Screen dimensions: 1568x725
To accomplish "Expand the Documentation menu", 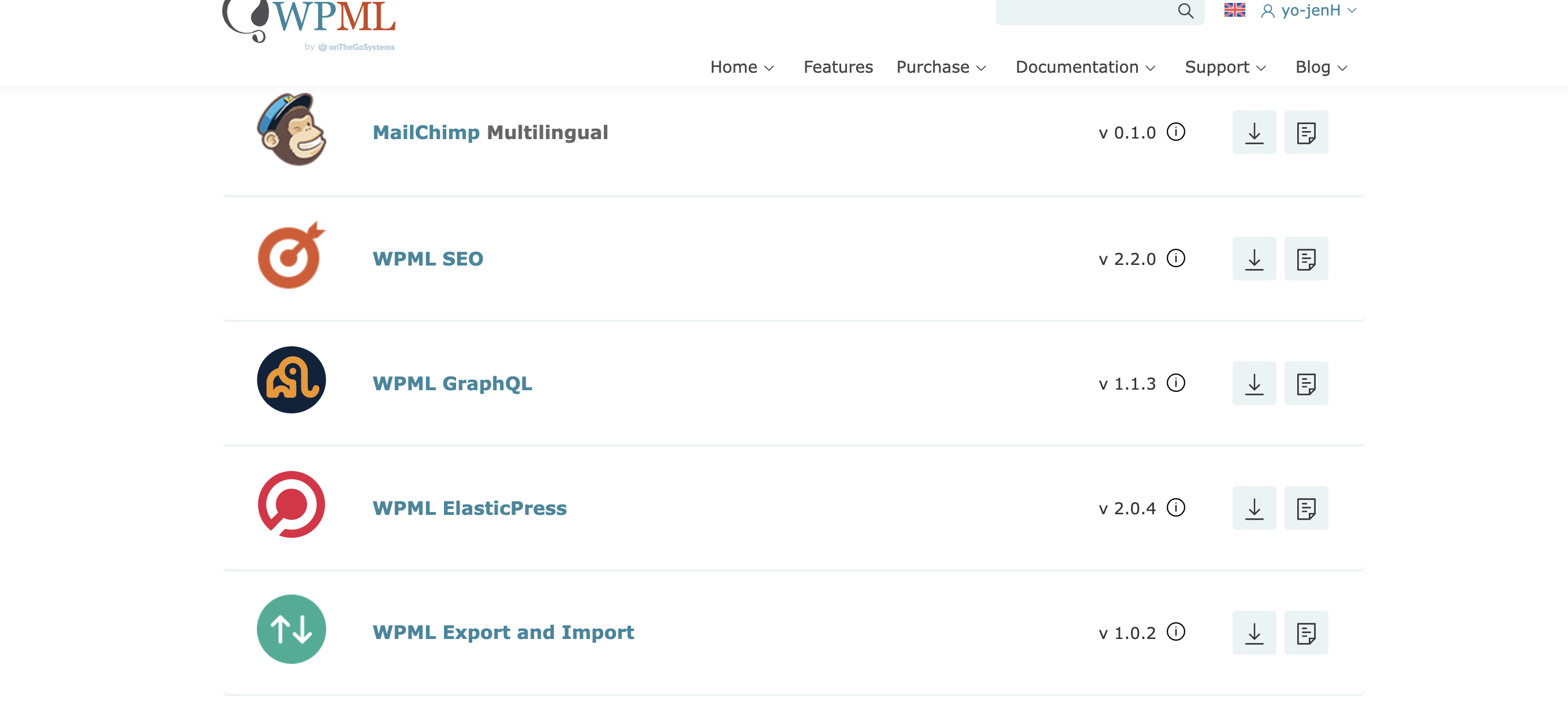I will (x=1085, y=67).
